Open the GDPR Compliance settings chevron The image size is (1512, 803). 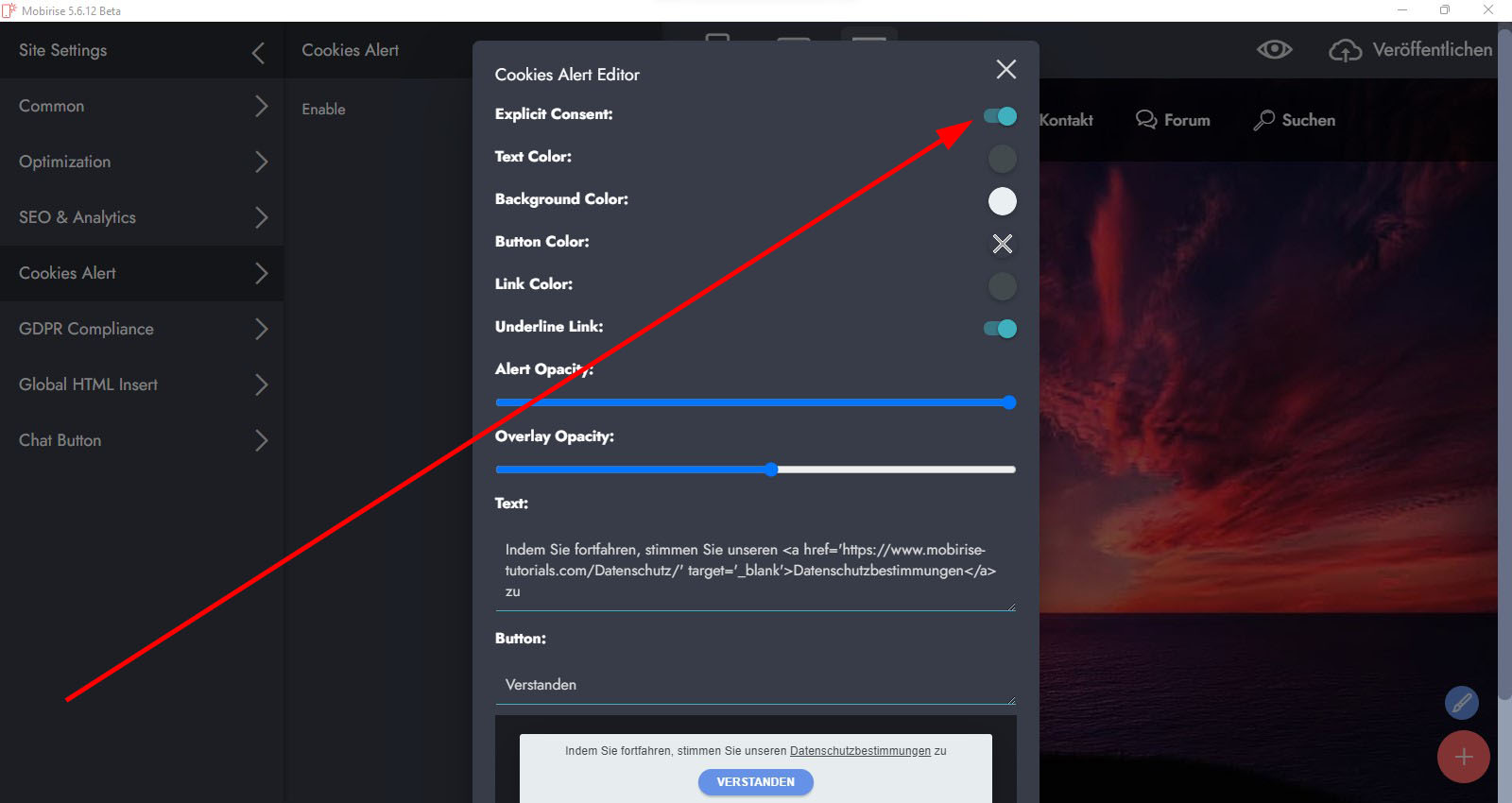click(261, 329)
